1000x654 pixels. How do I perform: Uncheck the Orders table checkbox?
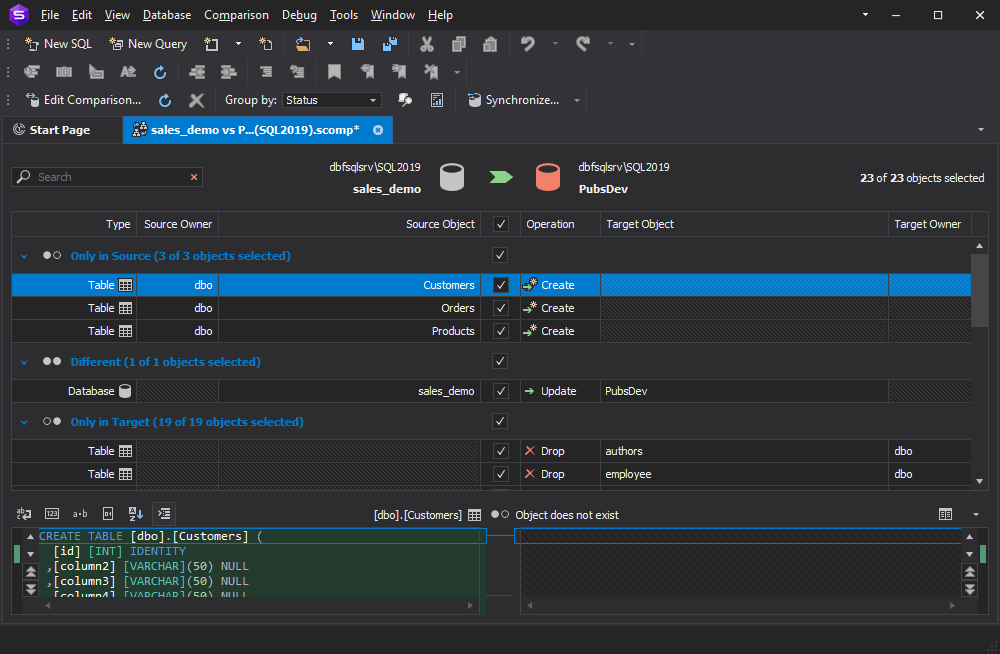501,308
